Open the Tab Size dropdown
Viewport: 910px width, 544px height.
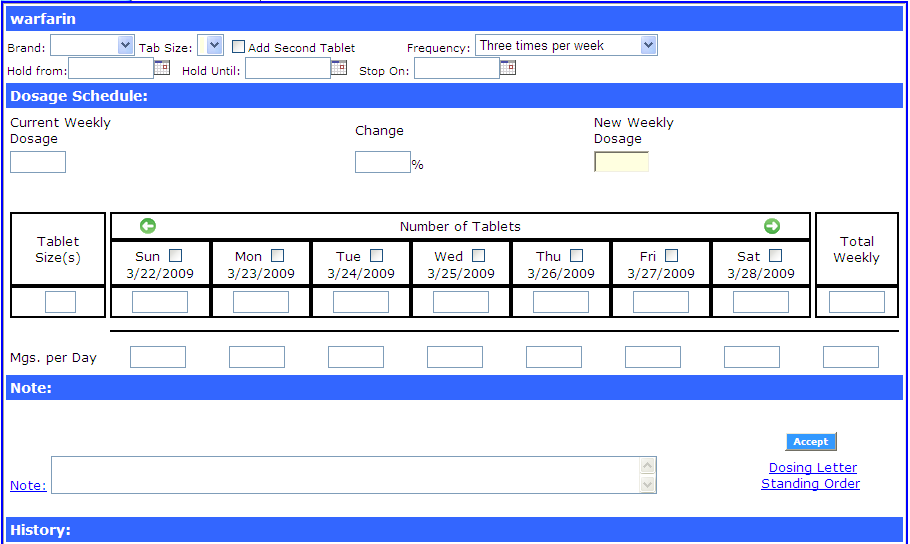tap(210, 45)
